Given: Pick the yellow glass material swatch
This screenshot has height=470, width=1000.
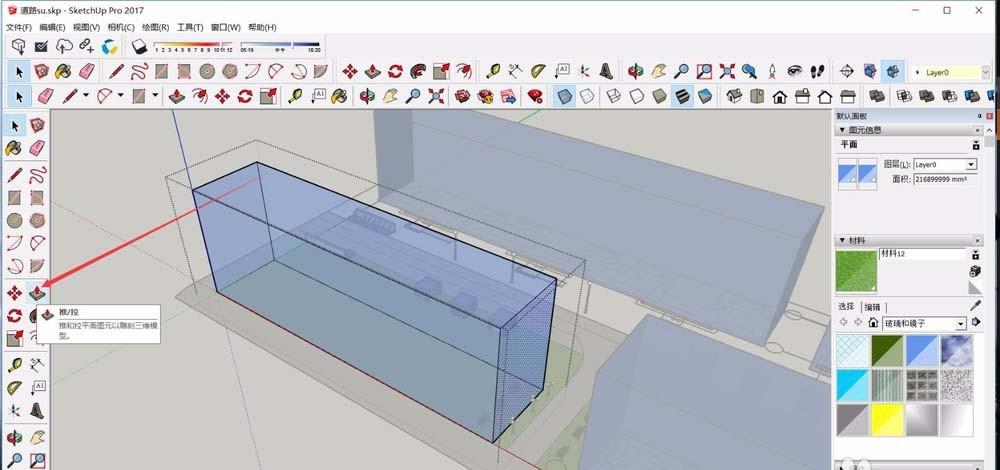Looking at the screenshot, I should [887, 420].
